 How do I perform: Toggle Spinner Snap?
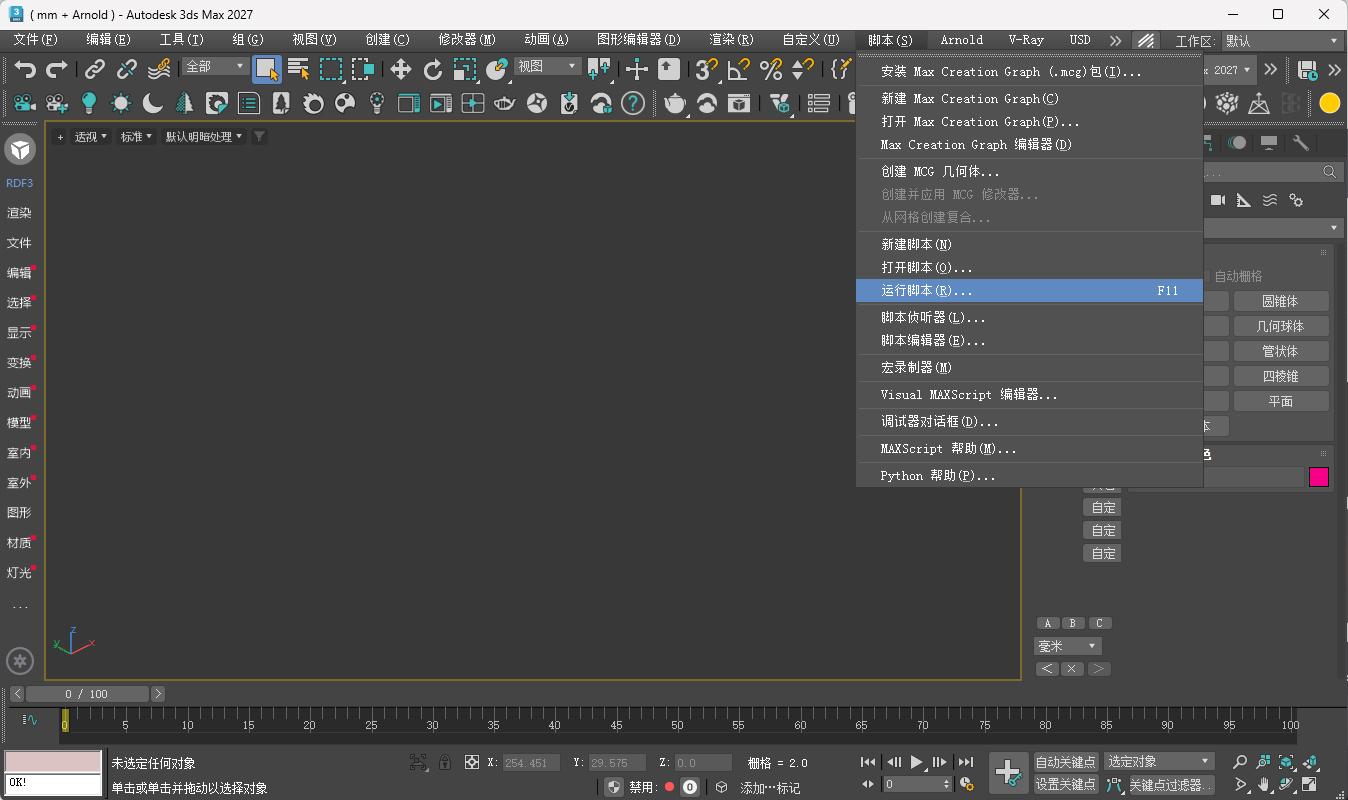[802, 69]
